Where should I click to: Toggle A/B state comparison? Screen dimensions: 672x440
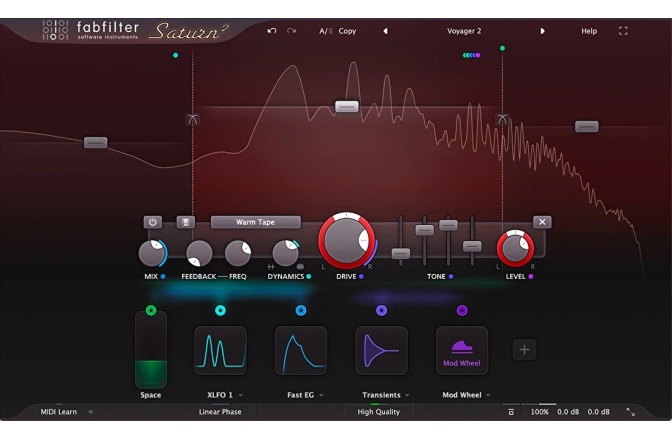point(326,31)
